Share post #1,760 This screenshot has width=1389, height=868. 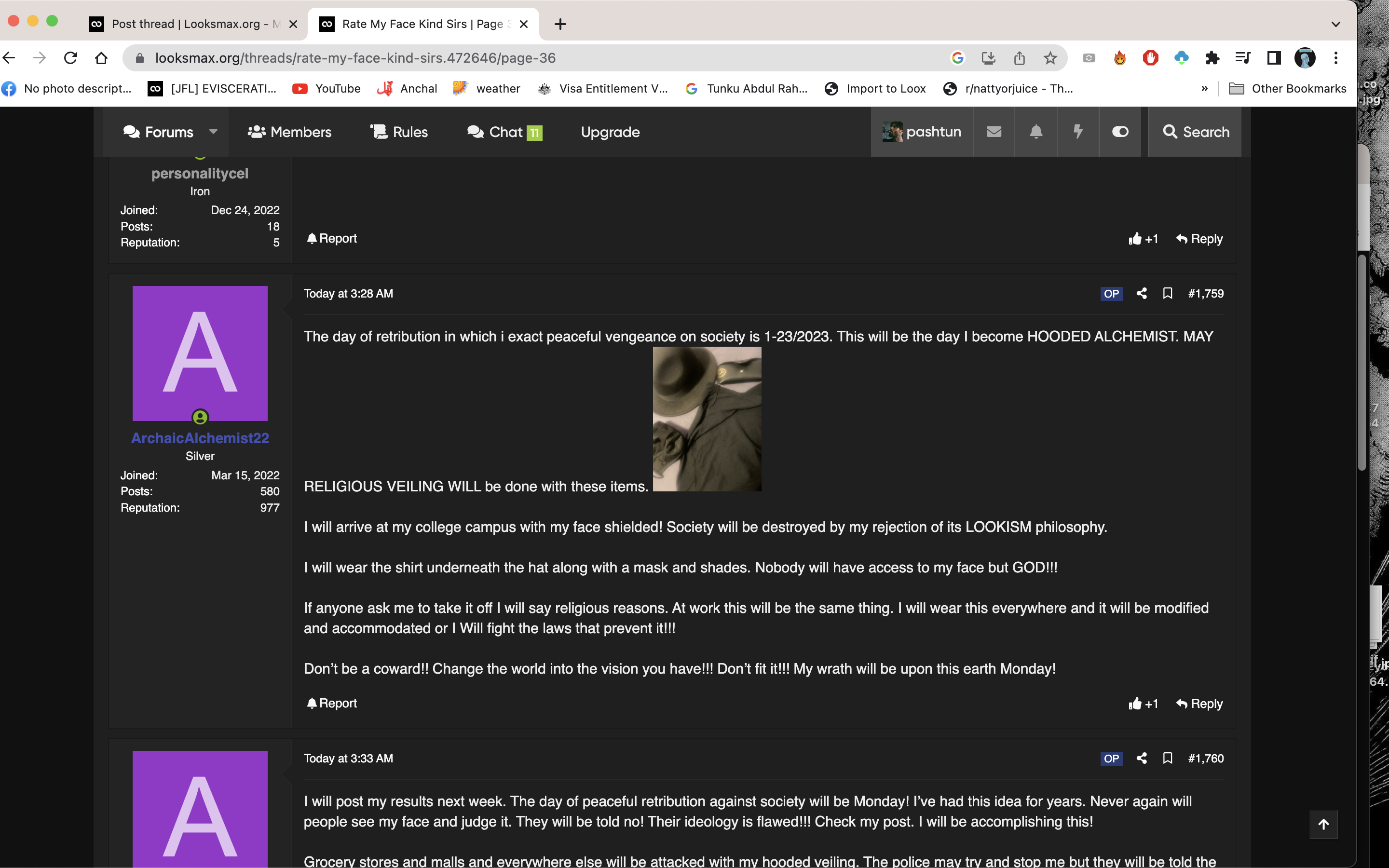[1142, 759]
